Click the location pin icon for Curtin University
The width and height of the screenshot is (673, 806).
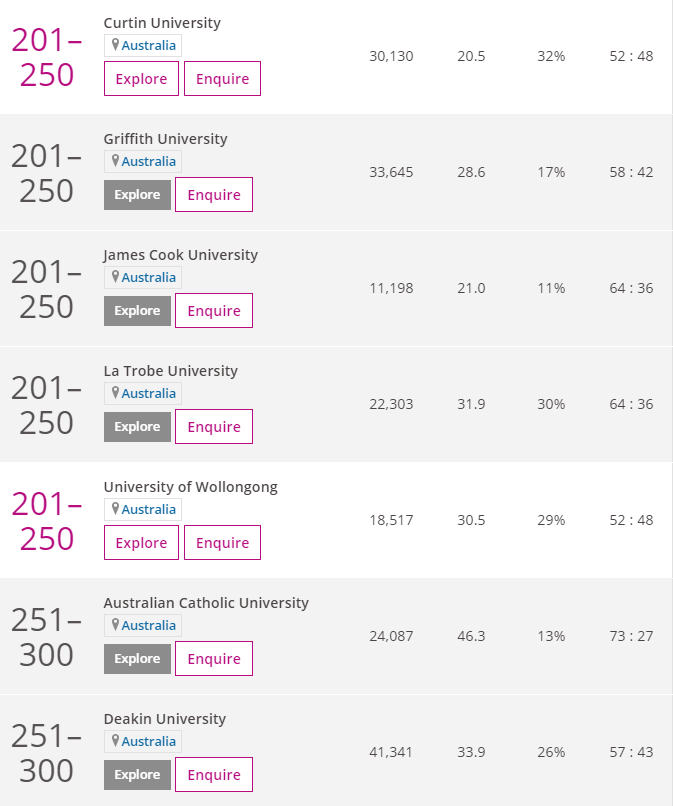click(115, 45)
